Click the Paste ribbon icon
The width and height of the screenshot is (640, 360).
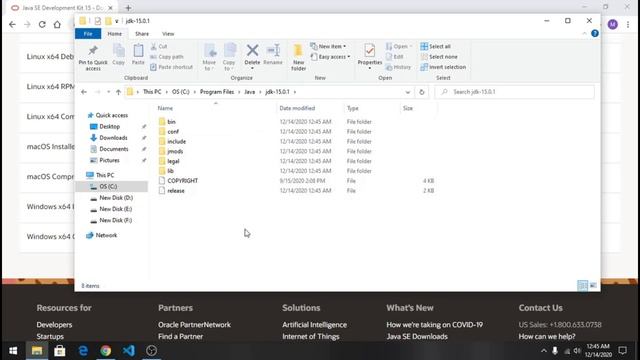[138, 51]
